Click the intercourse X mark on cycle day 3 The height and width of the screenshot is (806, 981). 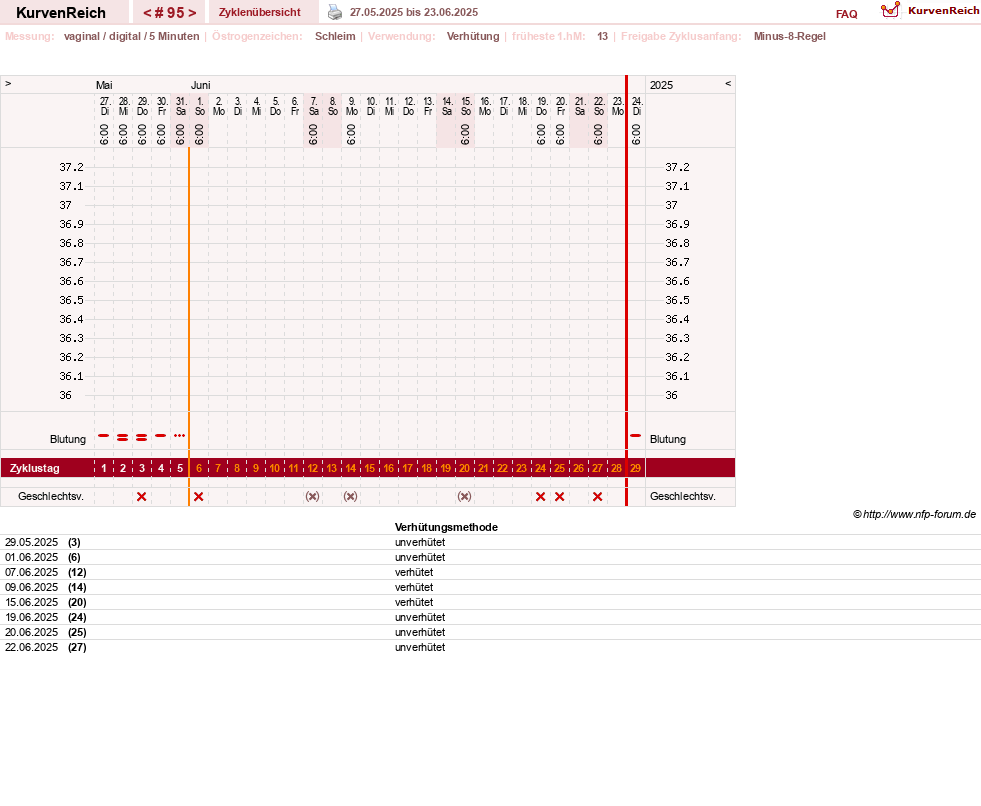[141, 496]
